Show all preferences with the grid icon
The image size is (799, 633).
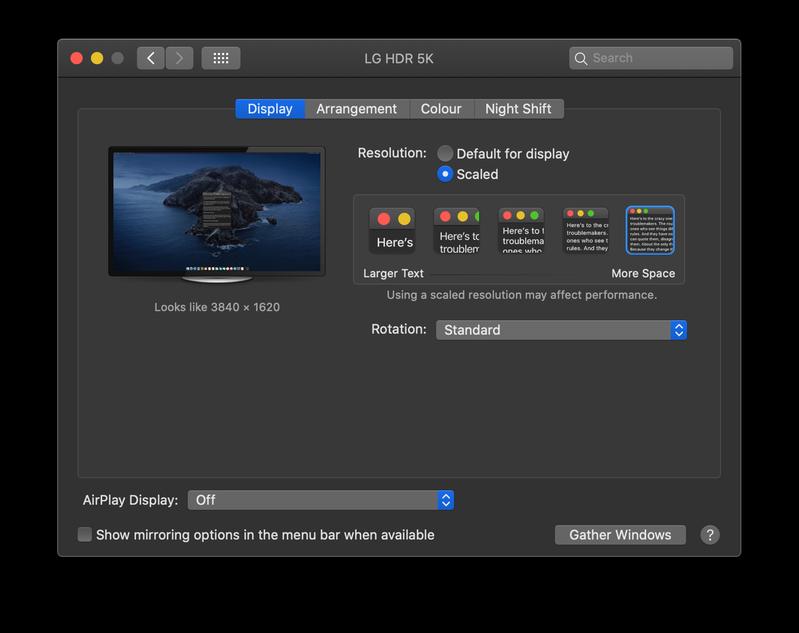point(221,58)
